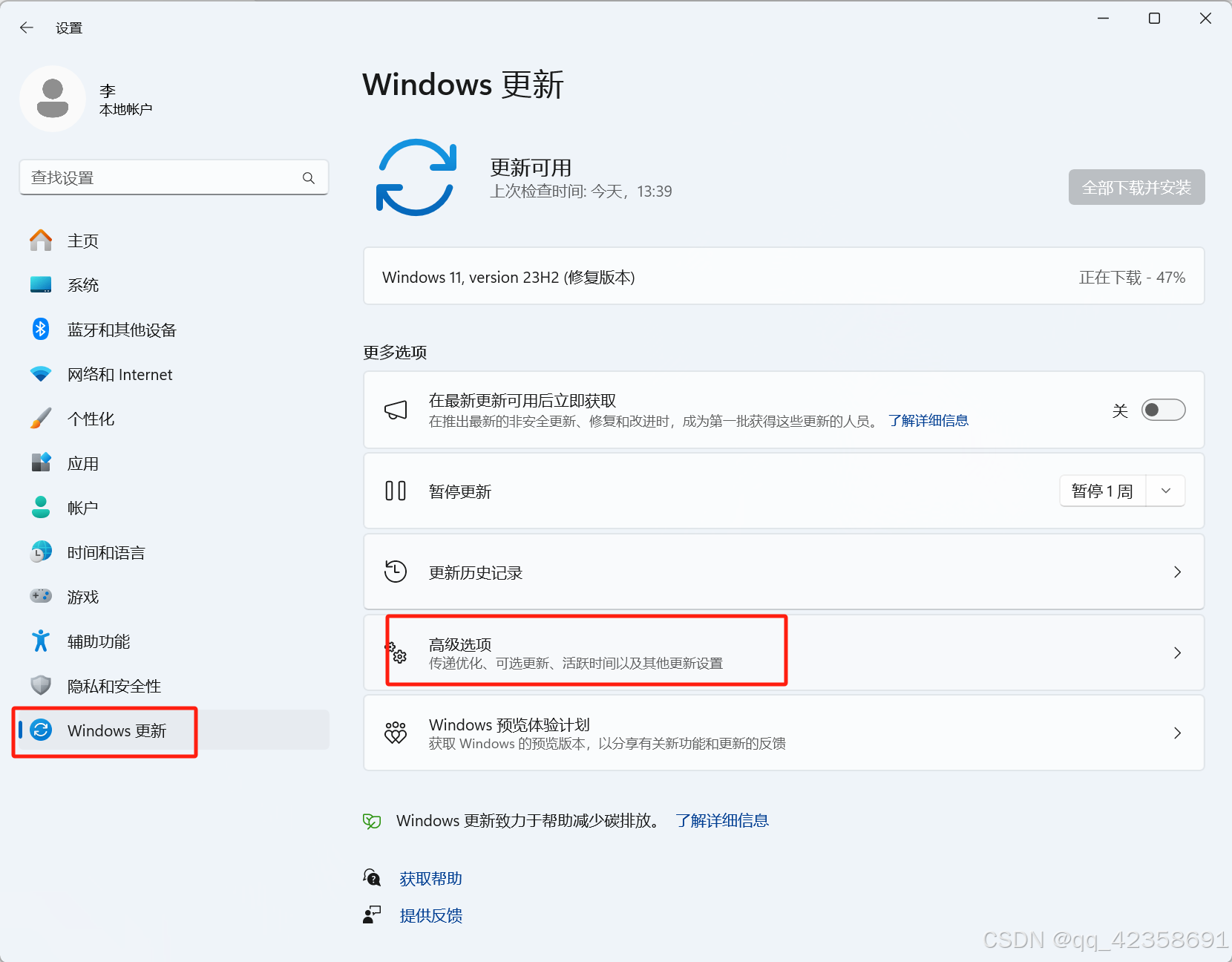
Task: Click the Accessibility figure icon
Action: coord(41,641)
